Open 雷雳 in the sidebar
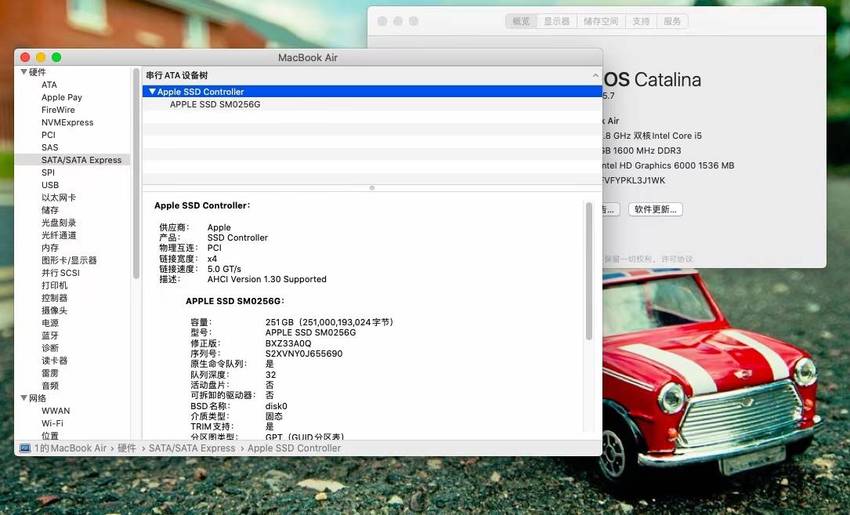The width and height of the screenshot is (850, 515). pos(50,373)
